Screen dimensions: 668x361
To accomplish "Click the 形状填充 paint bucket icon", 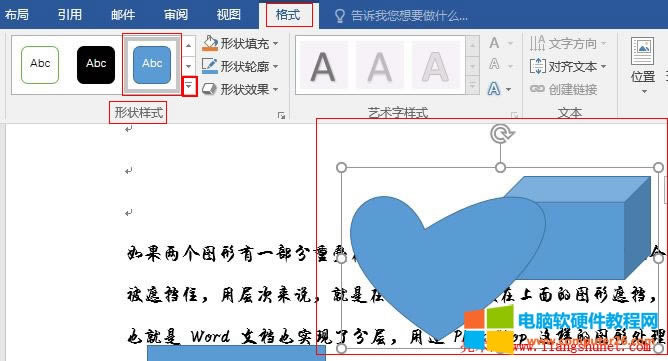I will pos(210,43).
